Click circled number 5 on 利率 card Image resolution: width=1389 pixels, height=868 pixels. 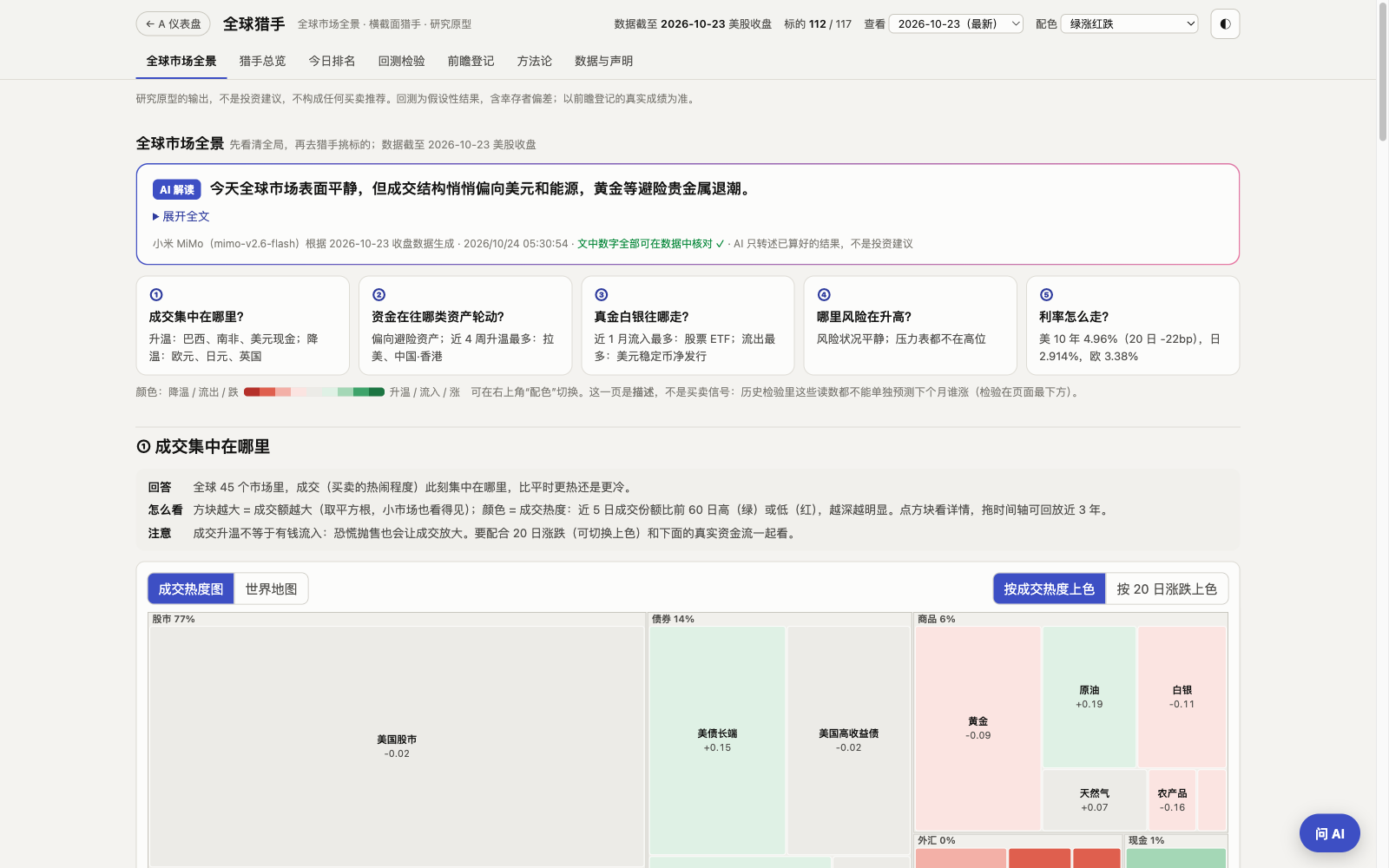point(1046,295)
